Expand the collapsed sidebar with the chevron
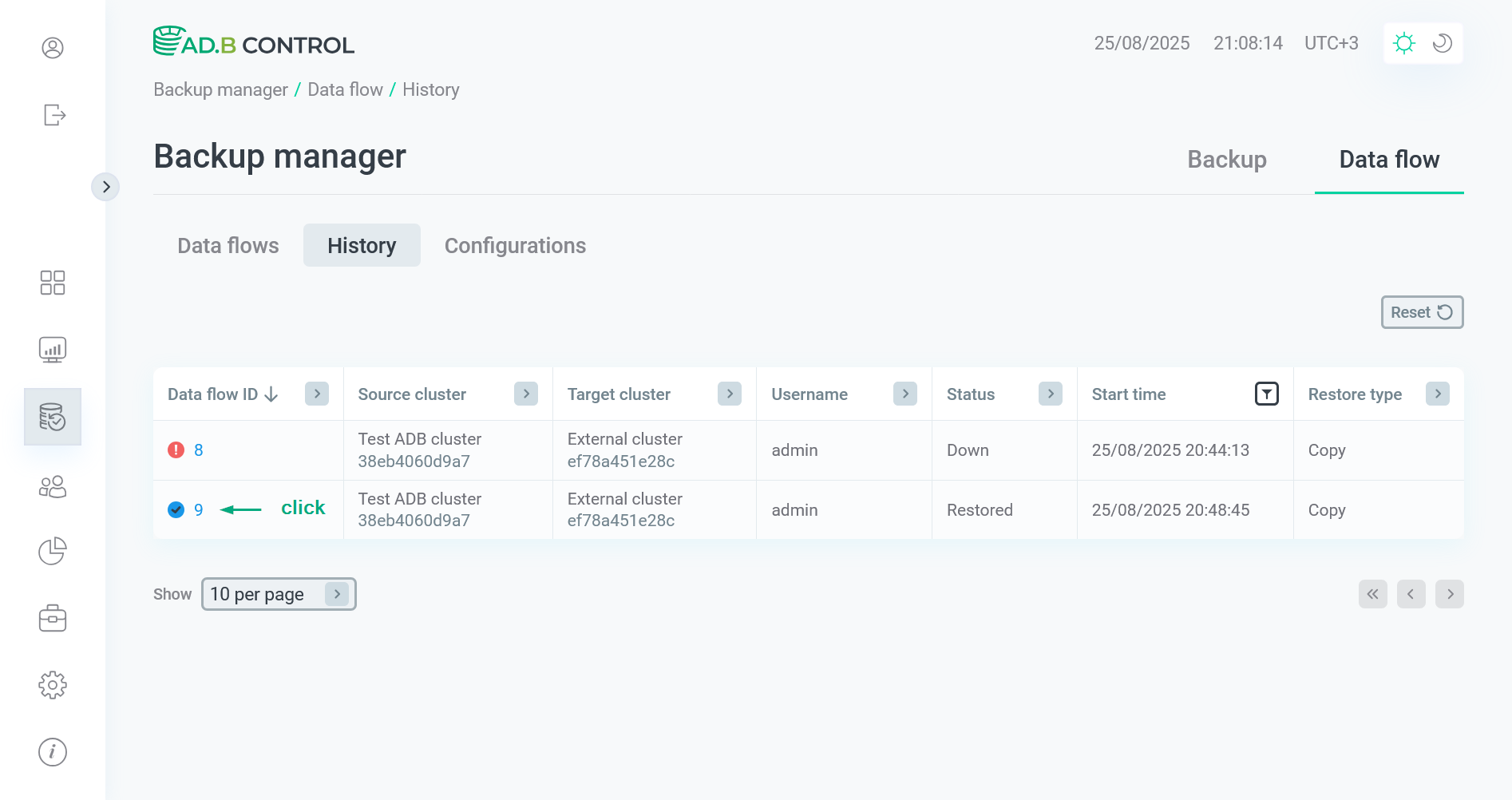The height and width of the screenshot is (800, 1512). [x=106, y=186]
